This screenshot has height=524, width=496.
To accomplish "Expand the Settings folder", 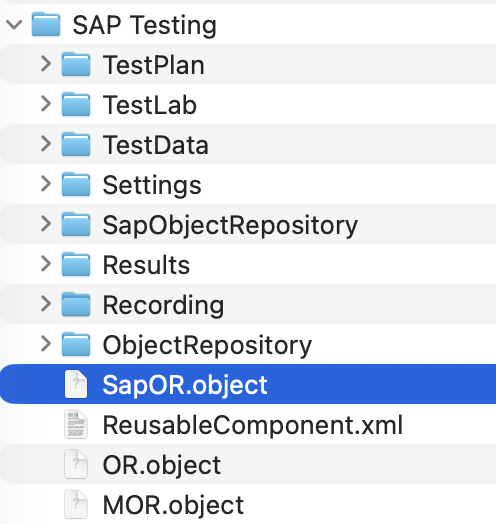I will pos(46,184).
